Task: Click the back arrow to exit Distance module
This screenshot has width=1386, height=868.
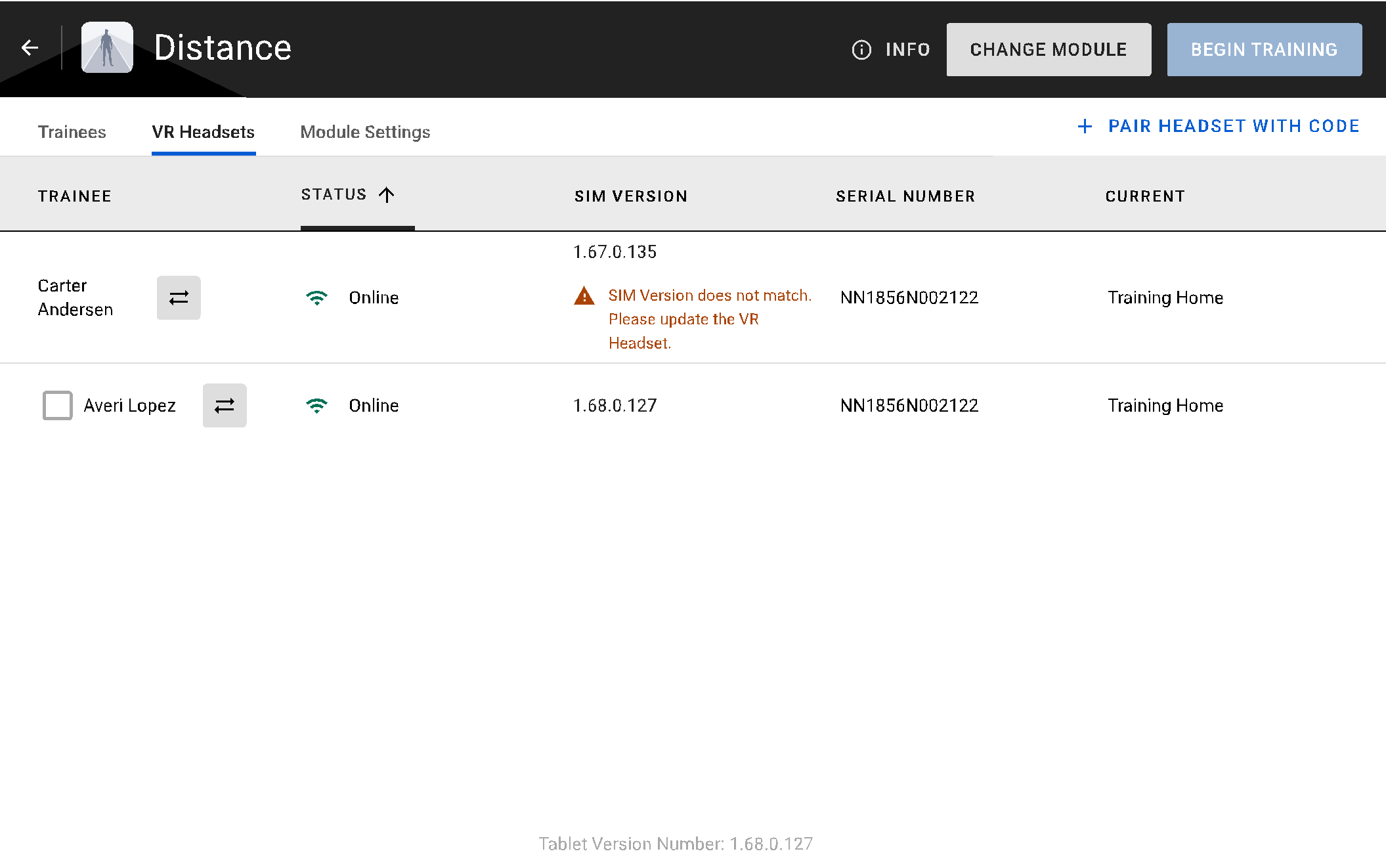Action: pos(29,47)
